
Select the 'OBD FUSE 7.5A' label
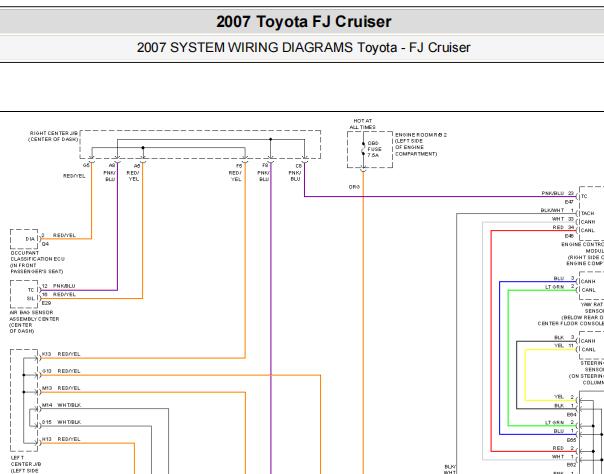(374, 149)
